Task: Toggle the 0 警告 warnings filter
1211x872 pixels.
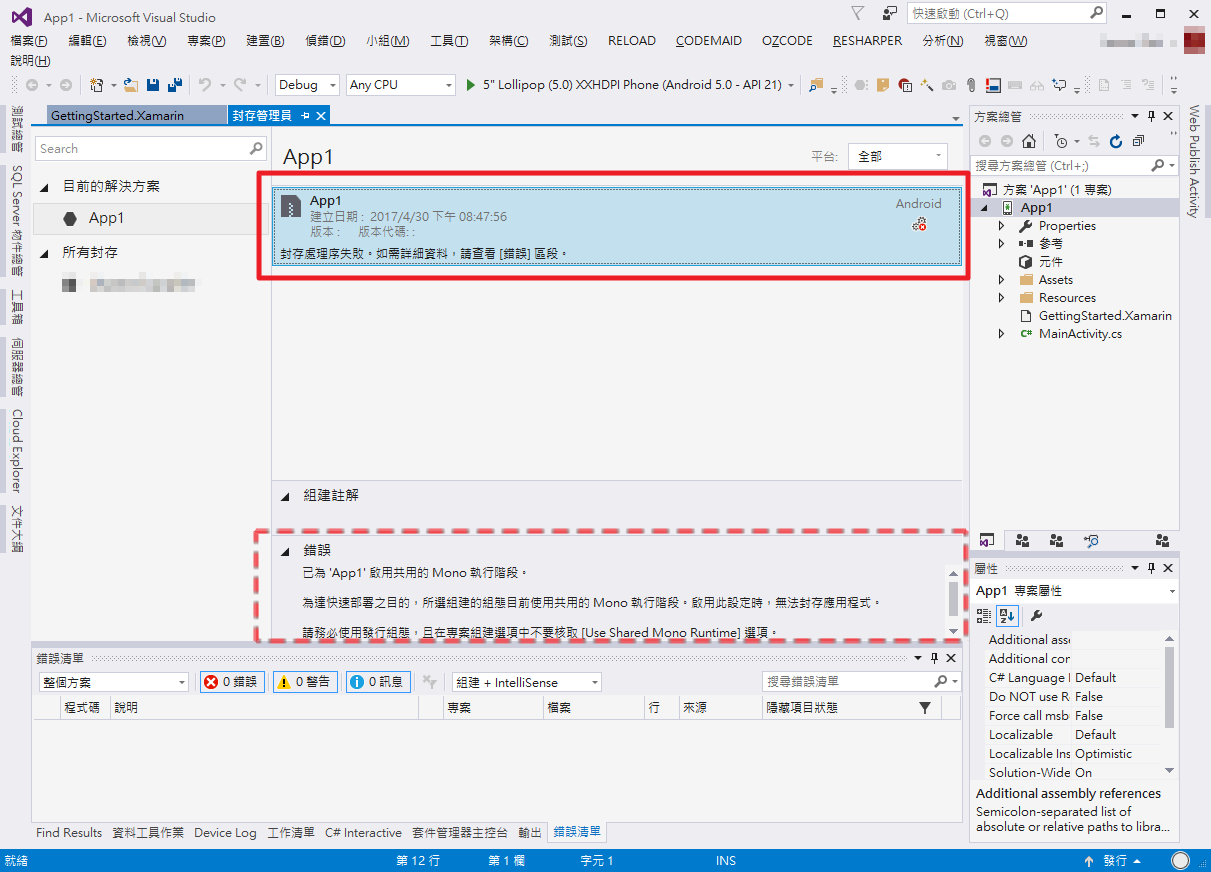Action: (305, 682)
